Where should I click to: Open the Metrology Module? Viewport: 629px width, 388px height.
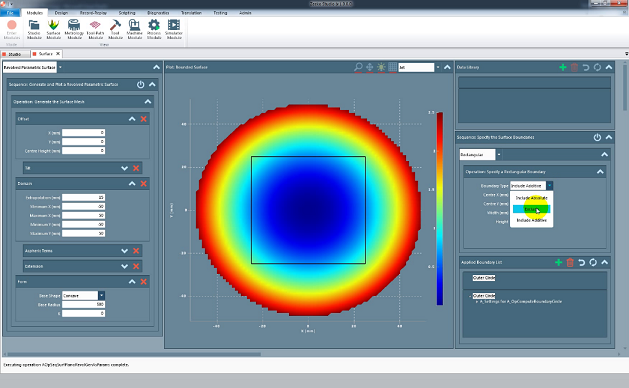(74, 29)
